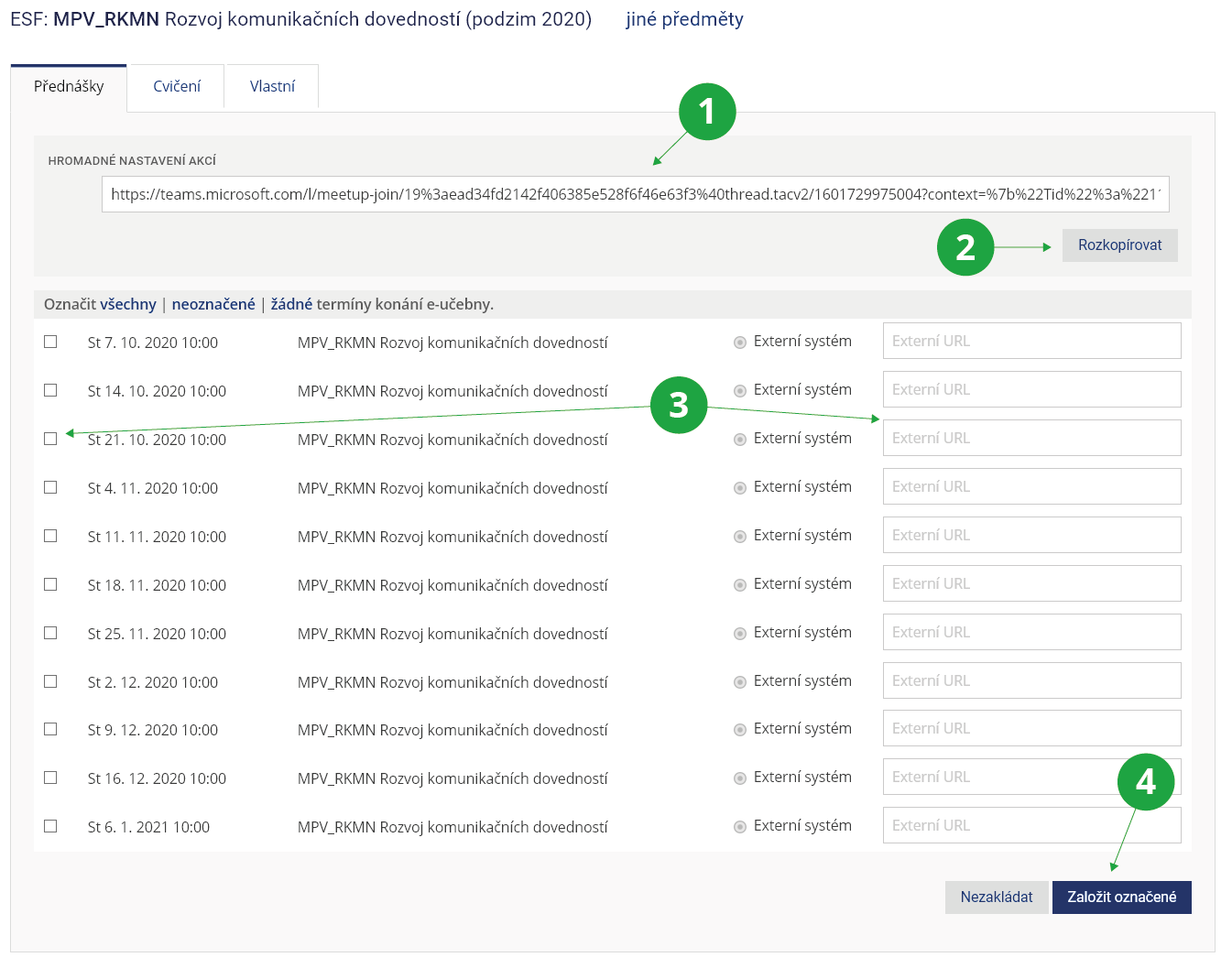The height and width of the screenshot is (968, 1232).
Task: Click the všechny select-all link
Action: [128, 304]
